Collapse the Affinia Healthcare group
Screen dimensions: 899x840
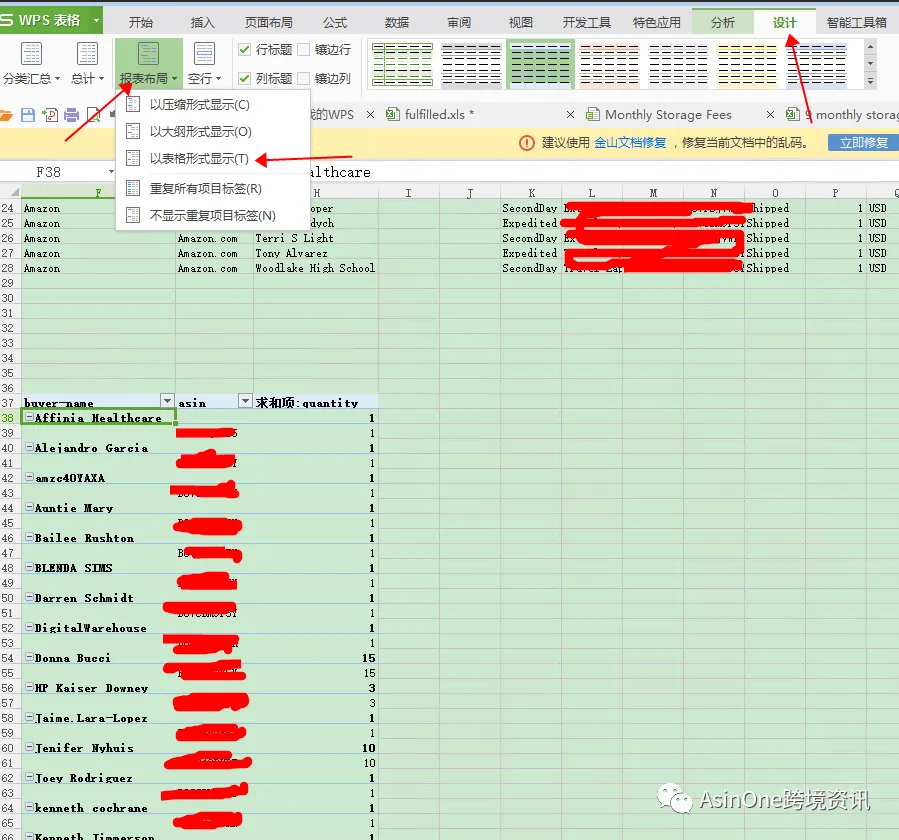(x=29, y=417)
